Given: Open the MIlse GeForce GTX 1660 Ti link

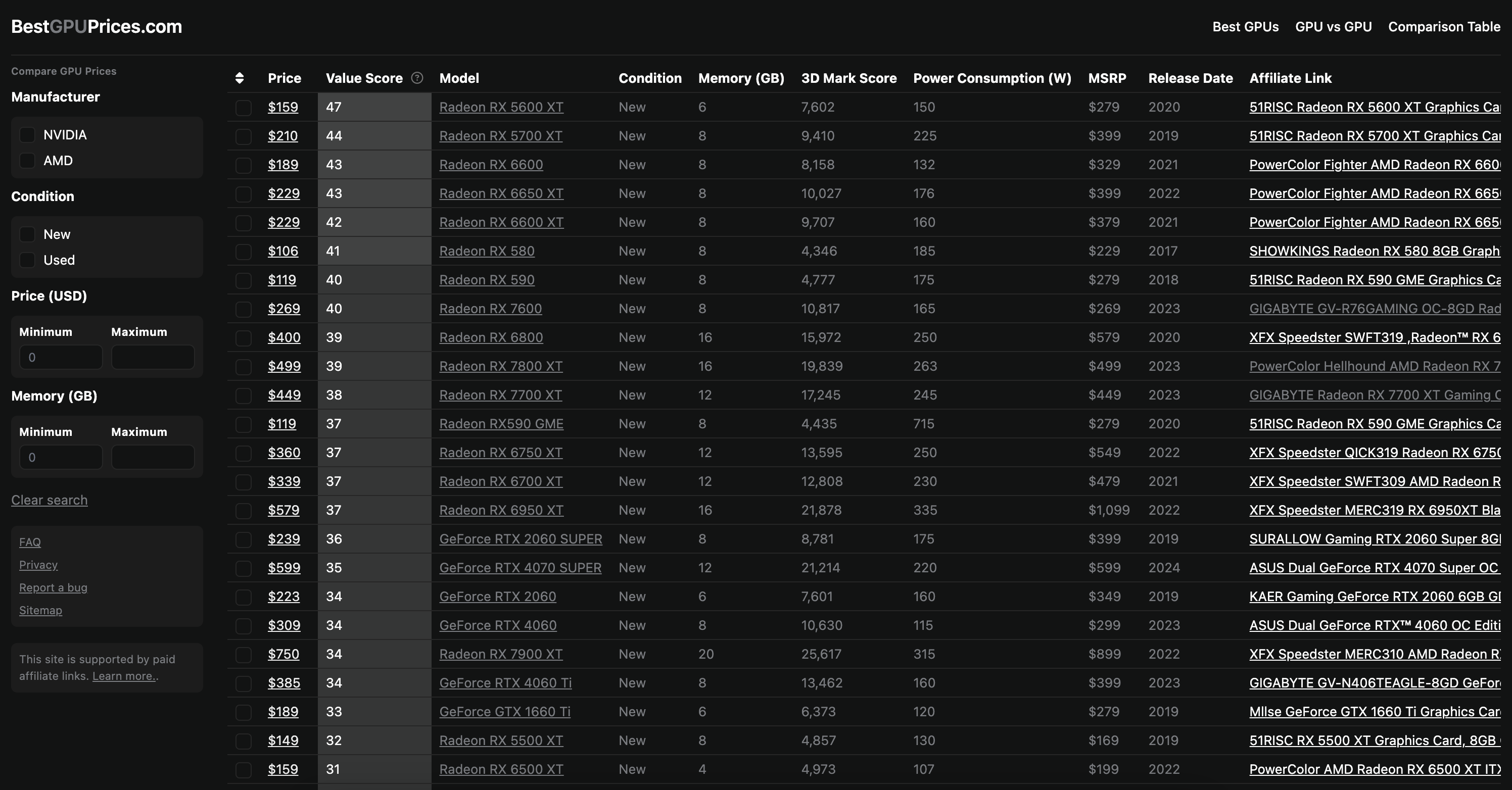Looking at the screenshot, I should (x=1375, y=711).
